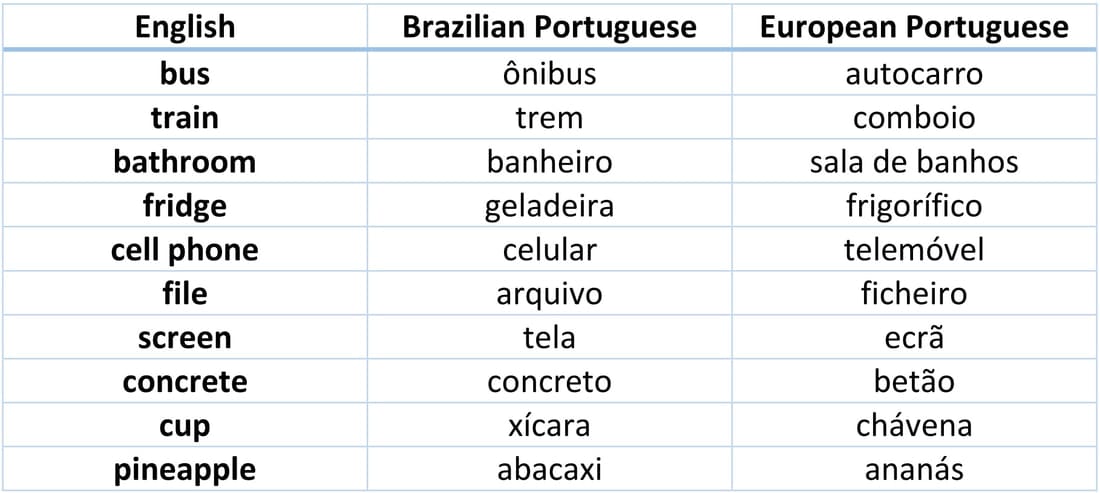The height and width of the screenshot is (493, 1100).
Task: Click the banheiro cell
Action: point(549,162)
